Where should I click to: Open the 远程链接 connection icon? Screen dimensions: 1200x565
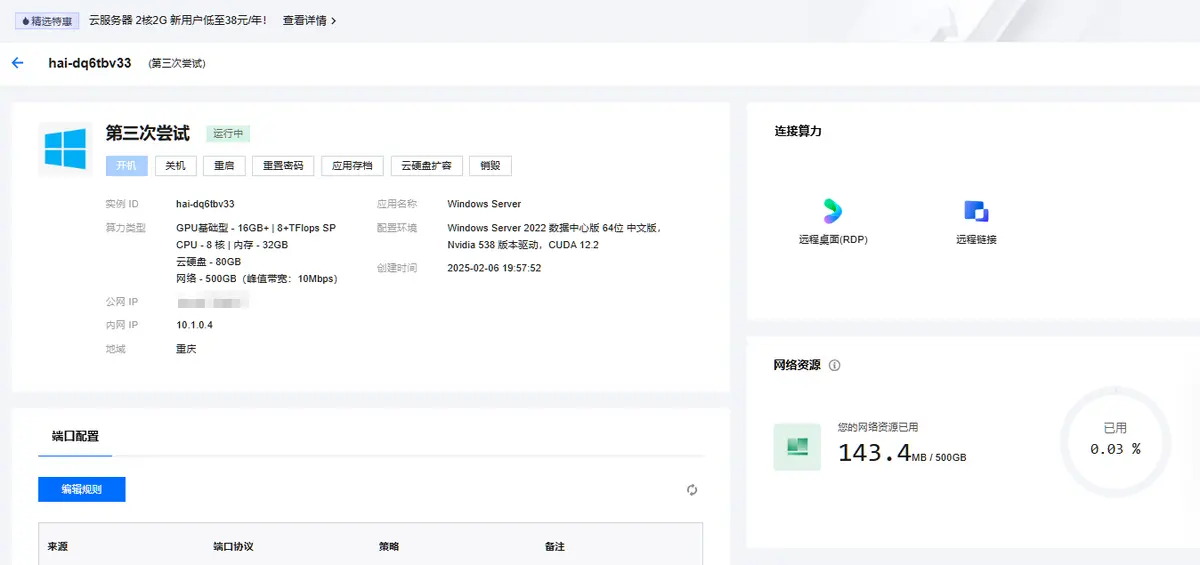coord(976,211)
